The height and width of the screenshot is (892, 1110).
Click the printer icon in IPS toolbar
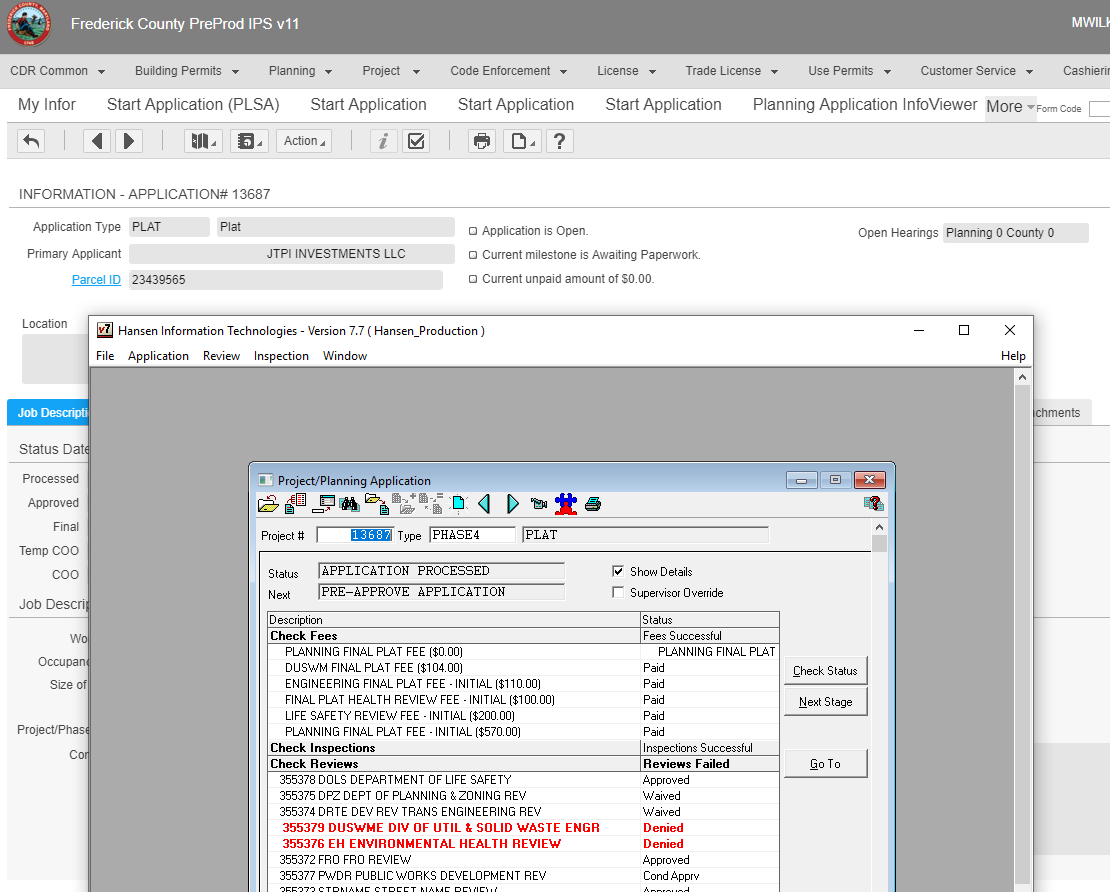[x=482, y=141]
